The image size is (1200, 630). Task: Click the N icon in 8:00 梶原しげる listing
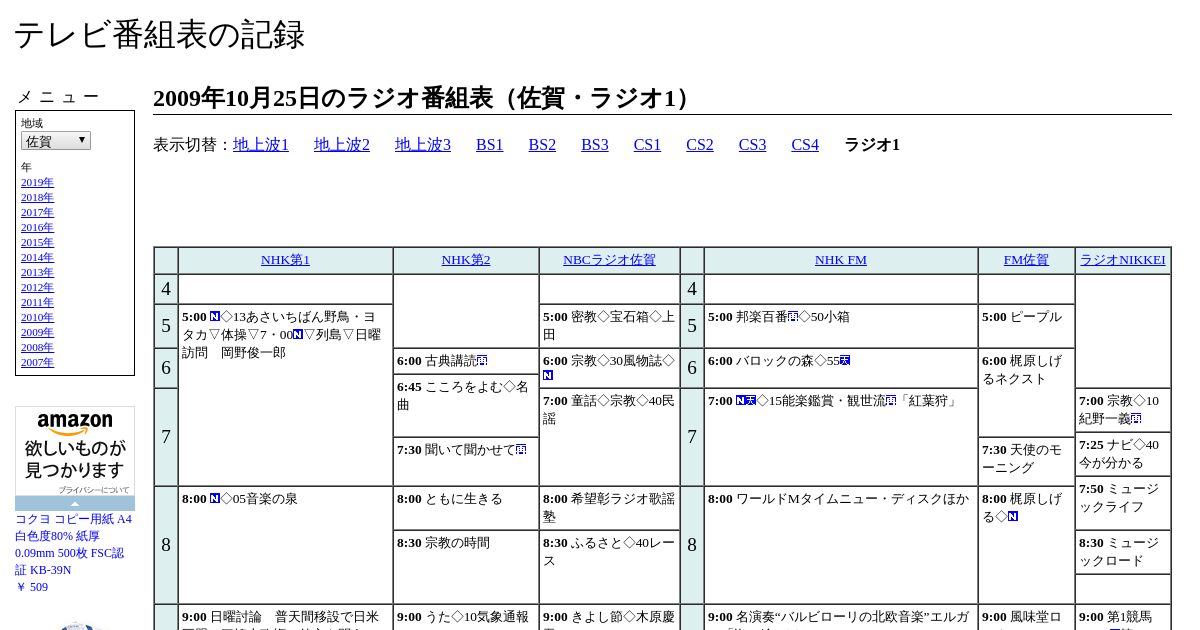[1013, 516]
